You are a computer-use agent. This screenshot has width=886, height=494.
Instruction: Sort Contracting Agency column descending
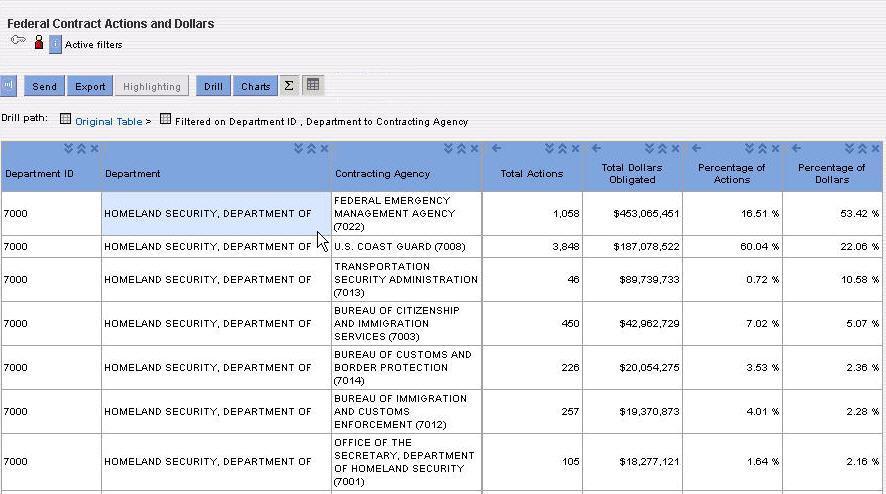pyautogui.click(x=449, y=149)
